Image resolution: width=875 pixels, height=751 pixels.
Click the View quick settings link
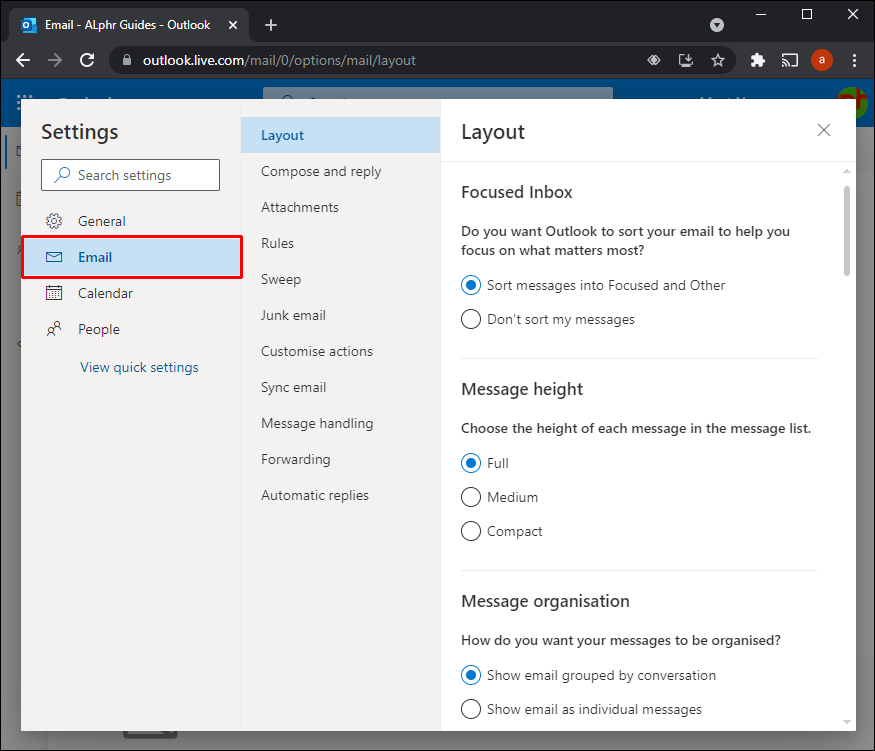pyautogui.click(x=139, y=367)
